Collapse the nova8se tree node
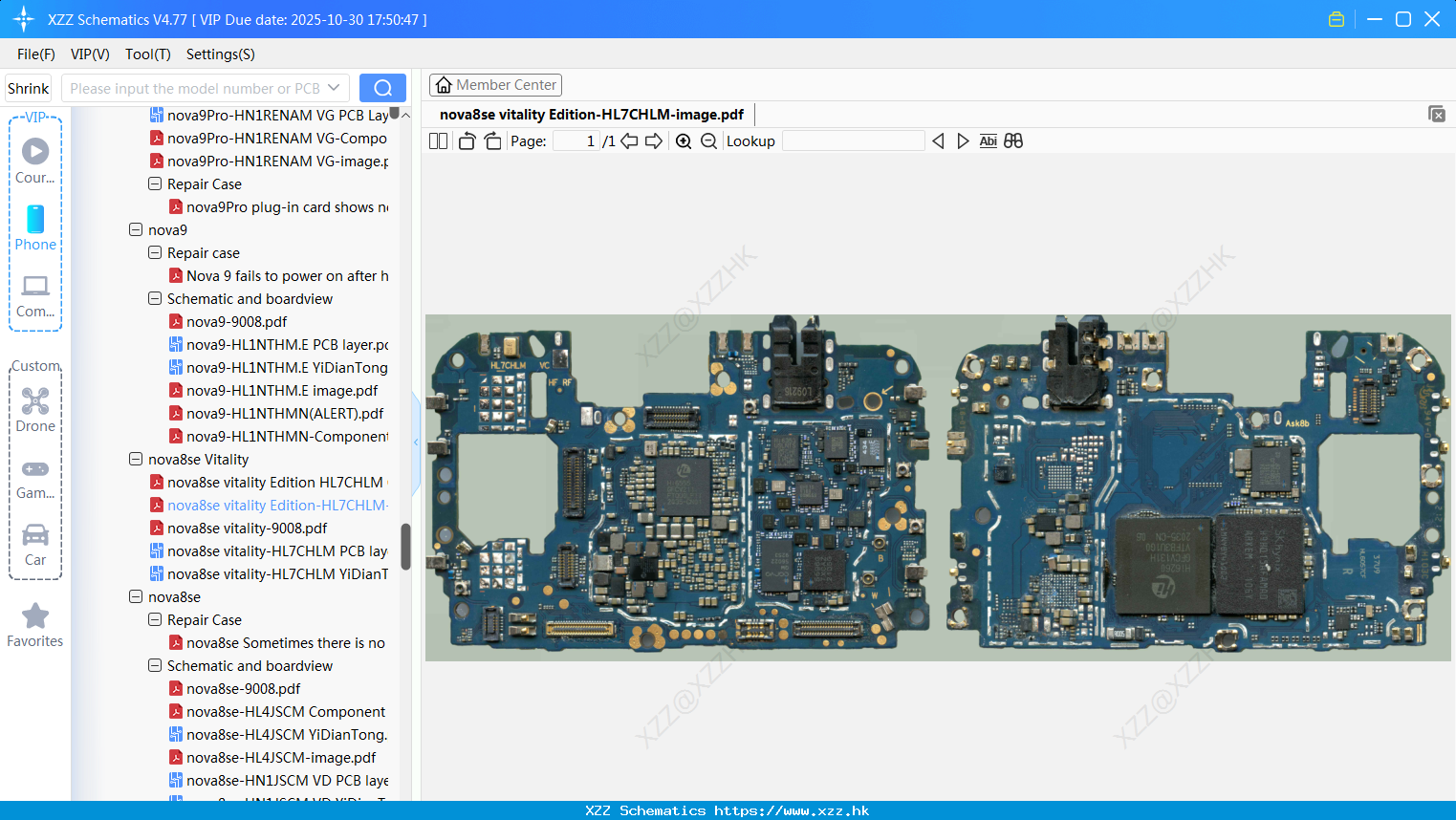1456x820 pixels. tap(136, 597)
